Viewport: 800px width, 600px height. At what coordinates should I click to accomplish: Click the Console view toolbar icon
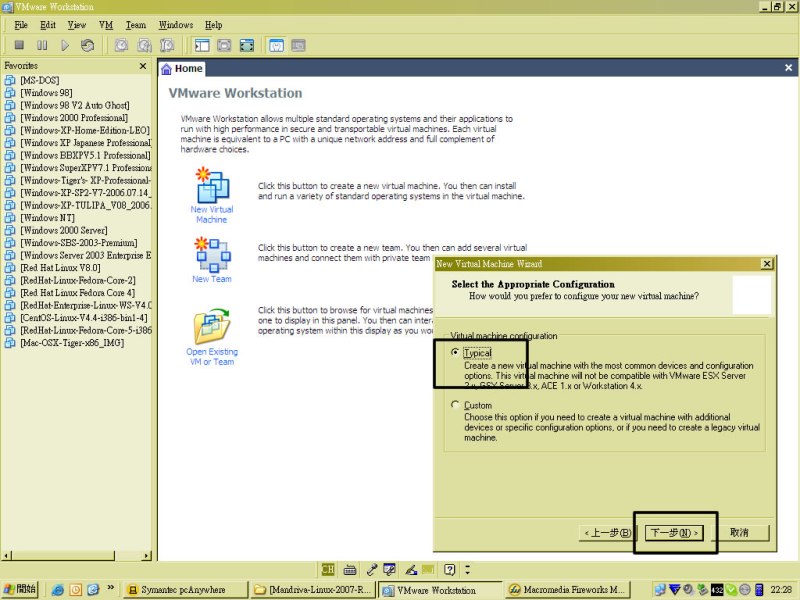point(298,45)
